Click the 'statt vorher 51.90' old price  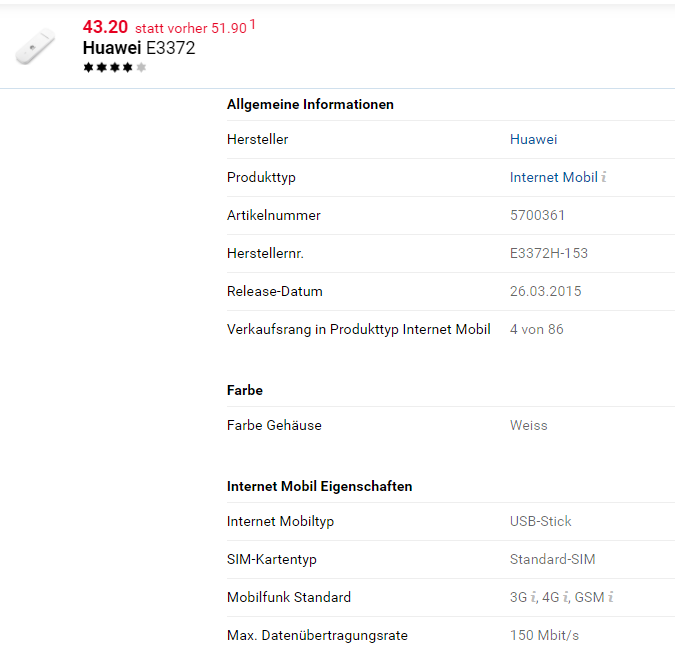[190, 28]
